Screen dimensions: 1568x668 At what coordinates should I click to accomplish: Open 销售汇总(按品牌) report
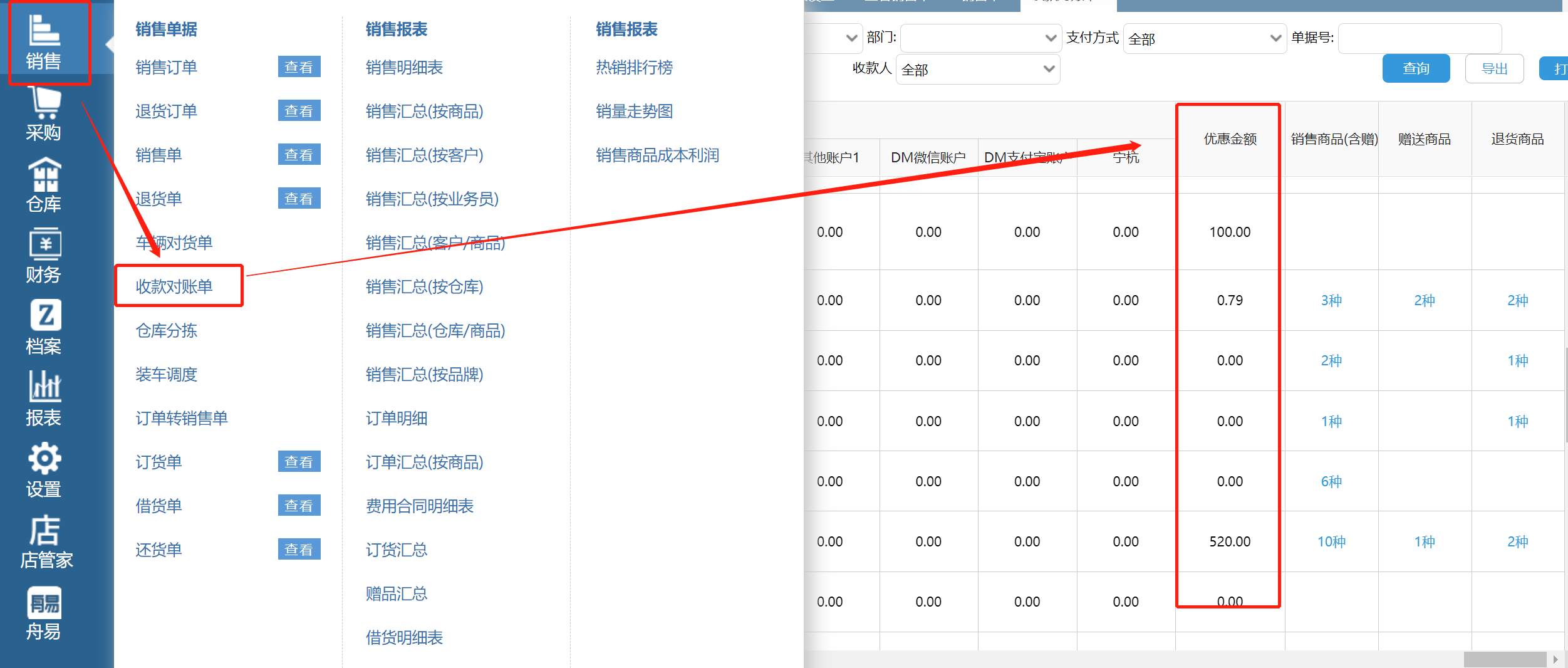(425, 374)
